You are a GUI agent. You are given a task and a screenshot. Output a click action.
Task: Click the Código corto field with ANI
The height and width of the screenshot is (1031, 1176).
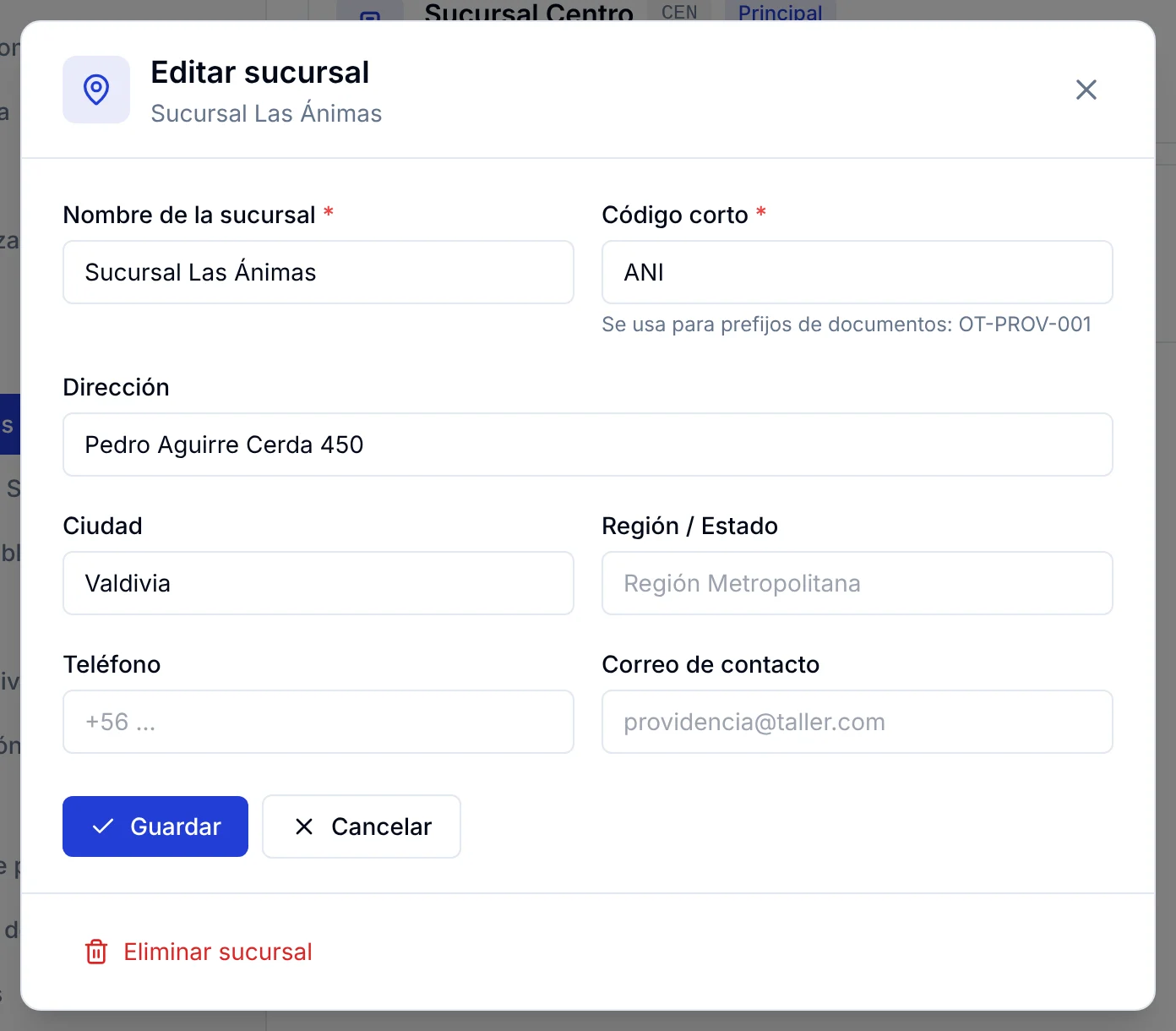(857, 272)
